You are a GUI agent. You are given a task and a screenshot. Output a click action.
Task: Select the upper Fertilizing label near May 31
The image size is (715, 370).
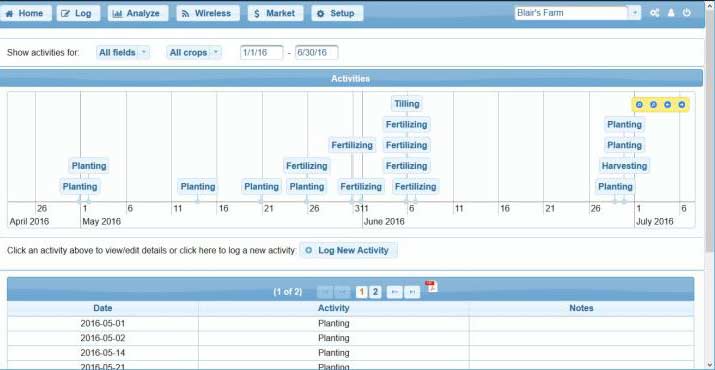pyautogui.click(x=352, y=145)
